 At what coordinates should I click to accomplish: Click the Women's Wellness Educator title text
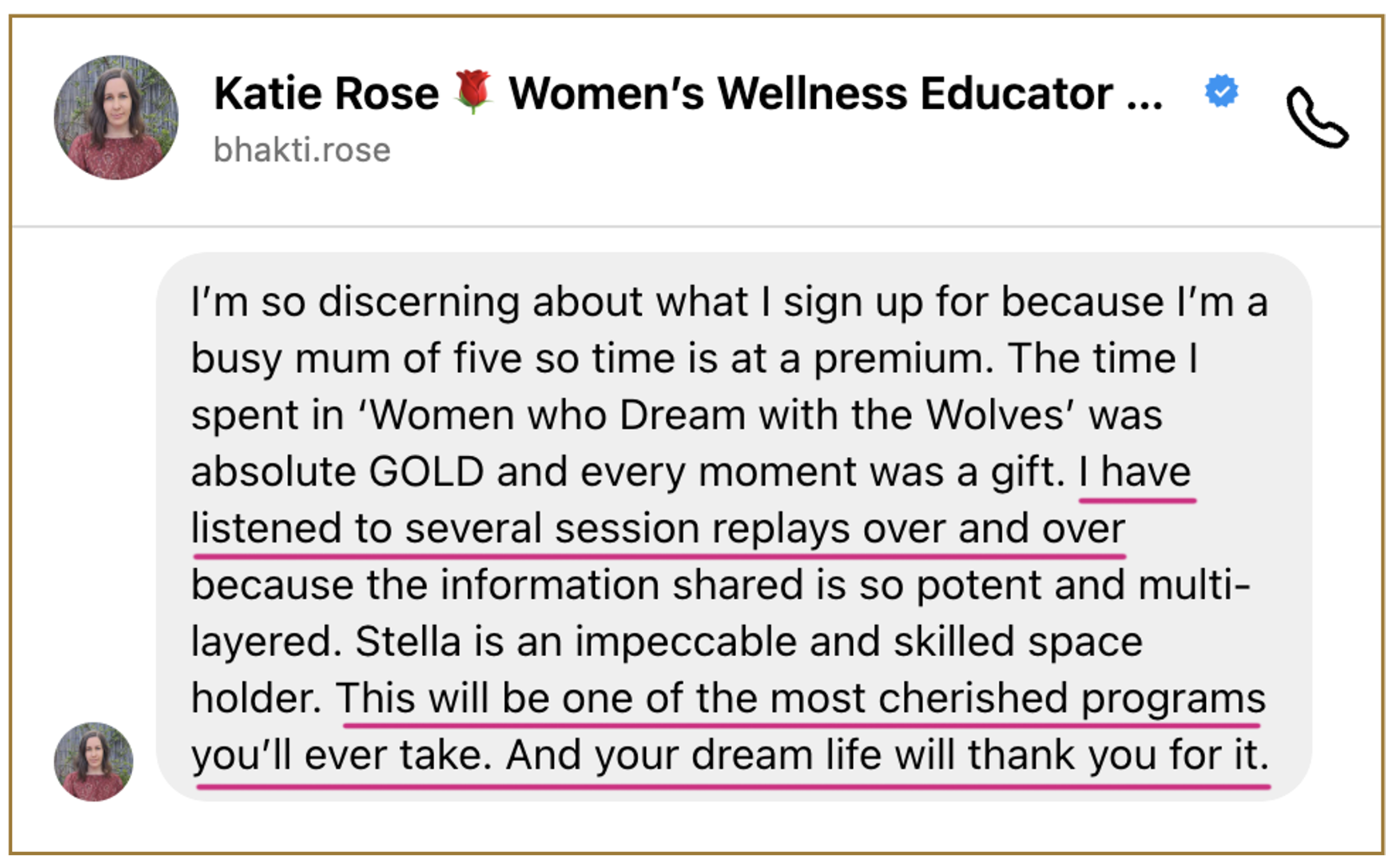coord(811,92)
